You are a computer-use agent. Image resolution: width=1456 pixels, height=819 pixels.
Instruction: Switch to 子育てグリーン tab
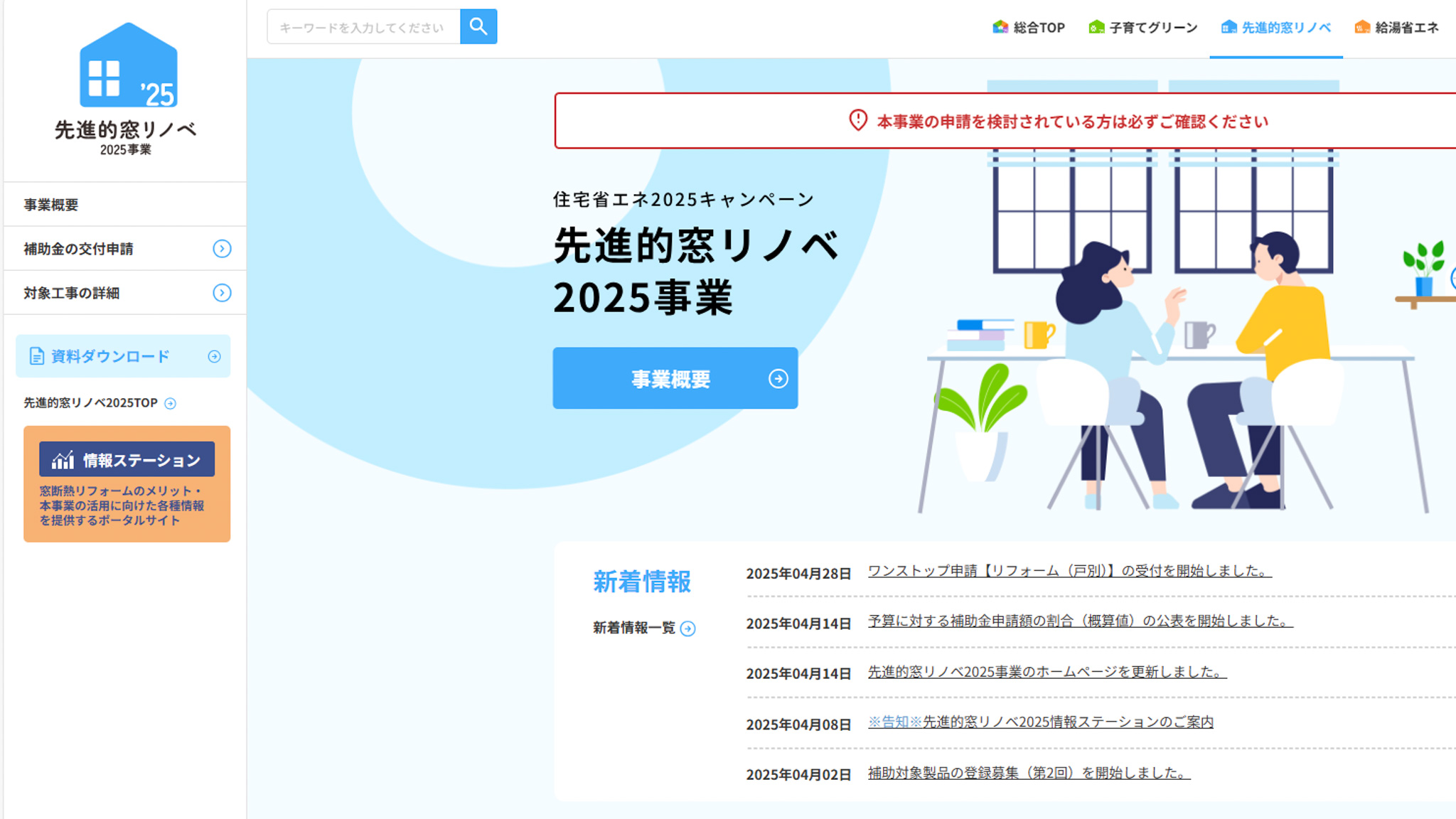[x=1142, y=28]
